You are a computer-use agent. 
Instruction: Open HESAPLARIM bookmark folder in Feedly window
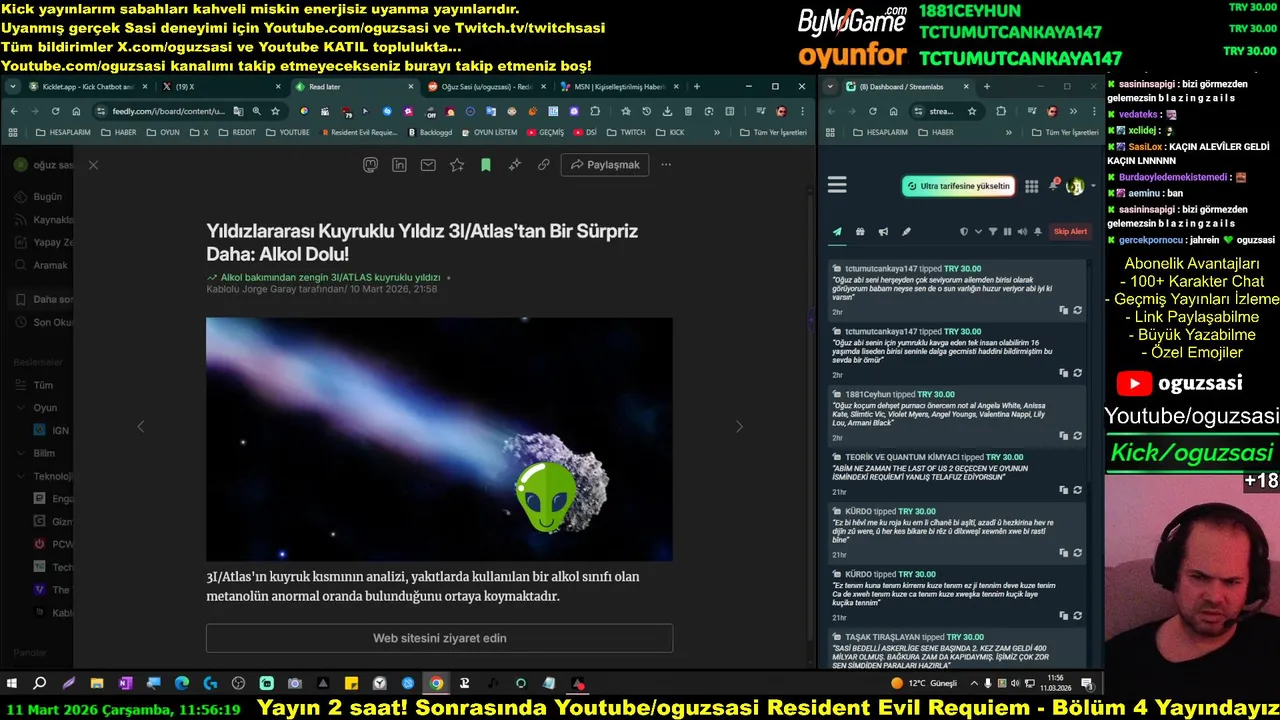pos(65,132)
